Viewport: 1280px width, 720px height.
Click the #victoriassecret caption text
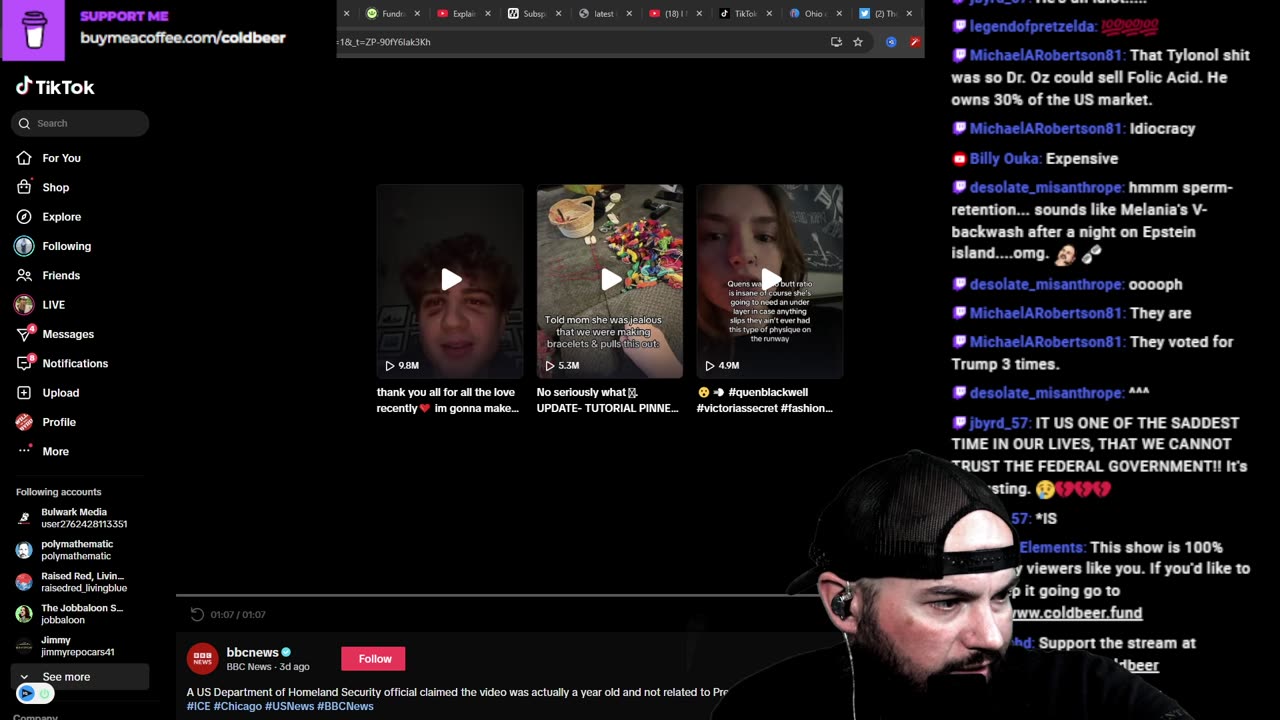pyautogui.click(x=740, y=408)
